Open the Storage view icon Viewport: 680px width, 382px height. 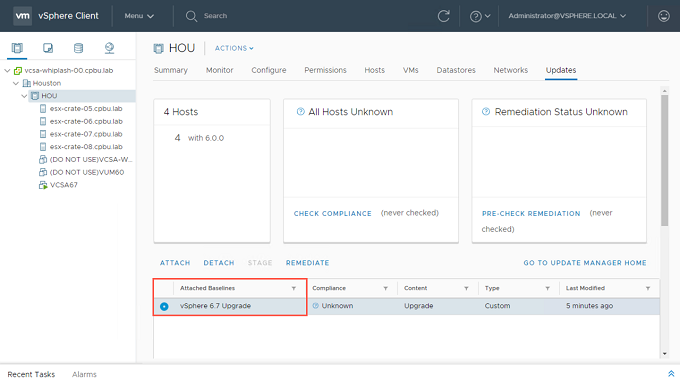[78, 48]
